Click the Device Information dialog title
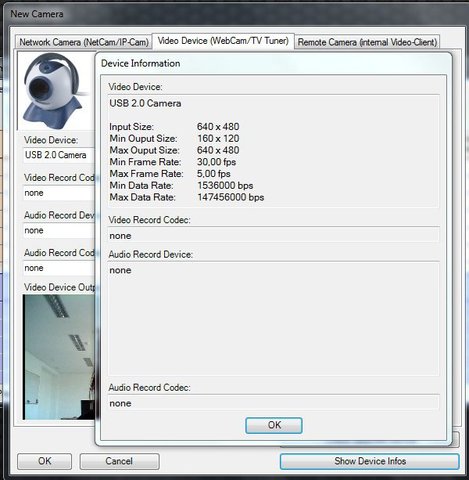The height and width of the screenshot is (480, 469). 140,63
